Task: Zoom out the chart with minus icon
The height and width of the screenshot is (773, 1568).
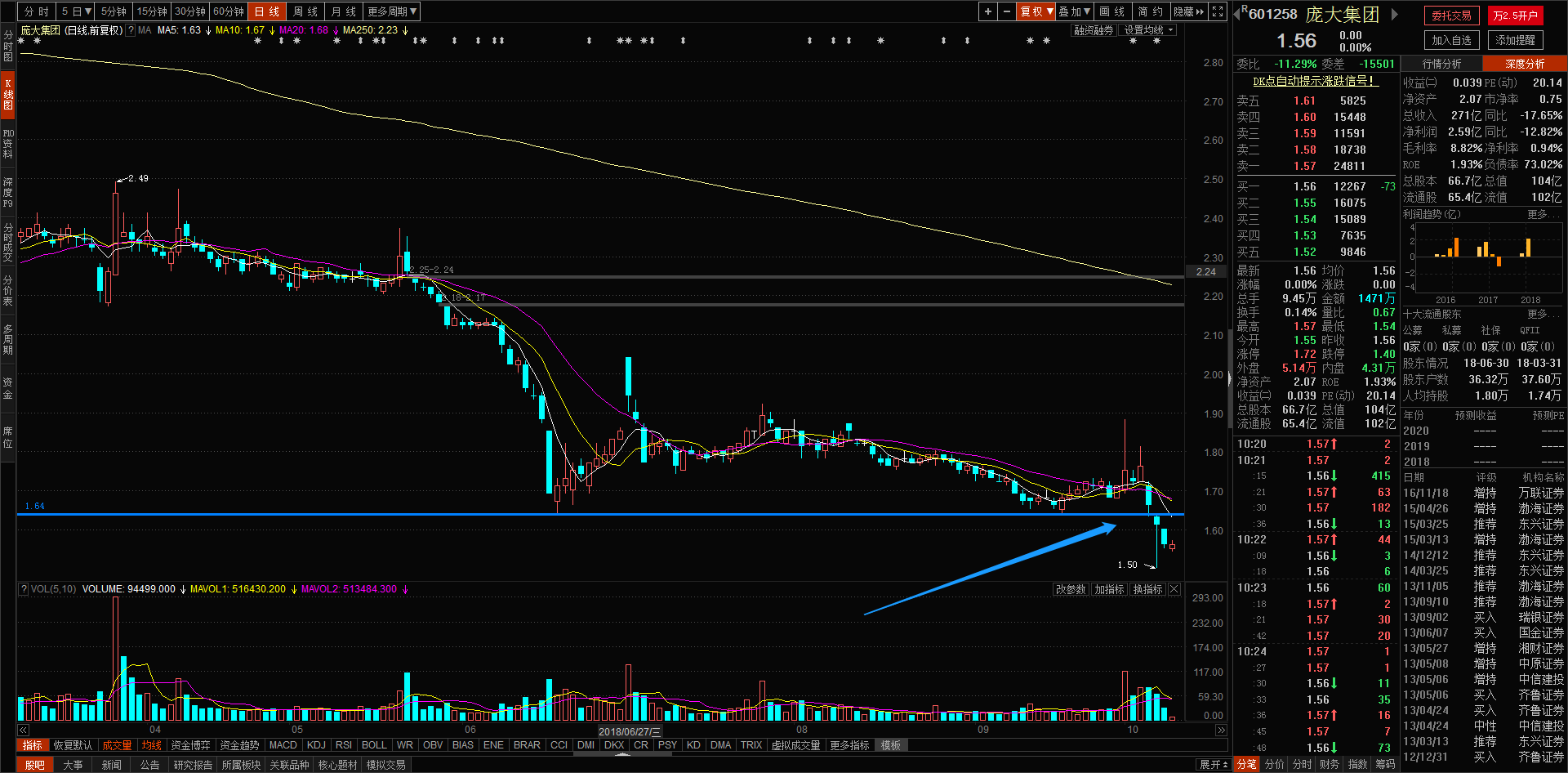Action: [x=1007, y=11]
